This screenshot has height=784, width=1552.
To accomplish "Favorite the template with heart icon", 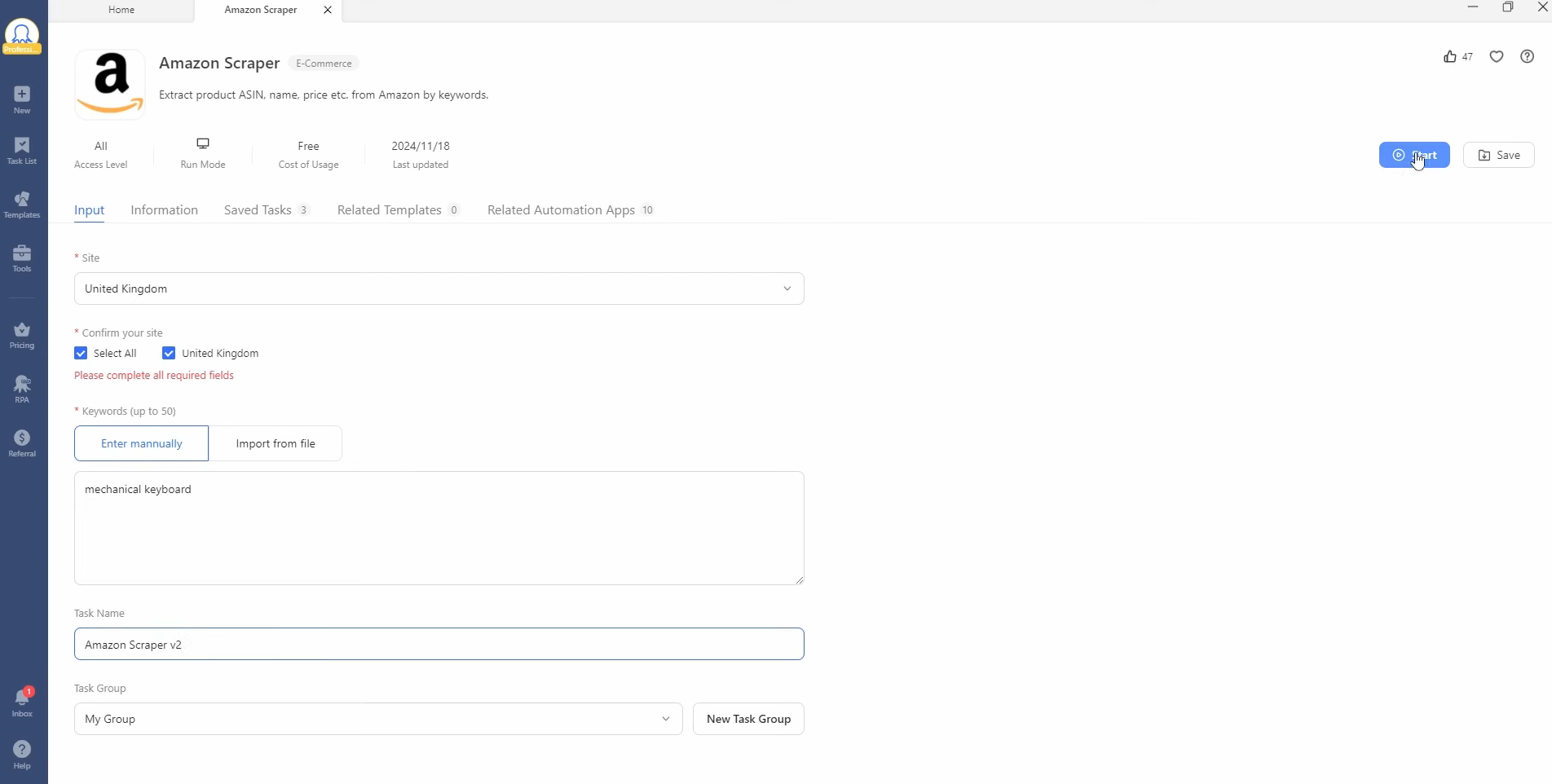I will pyautogui.click(x=1497, y=56).
